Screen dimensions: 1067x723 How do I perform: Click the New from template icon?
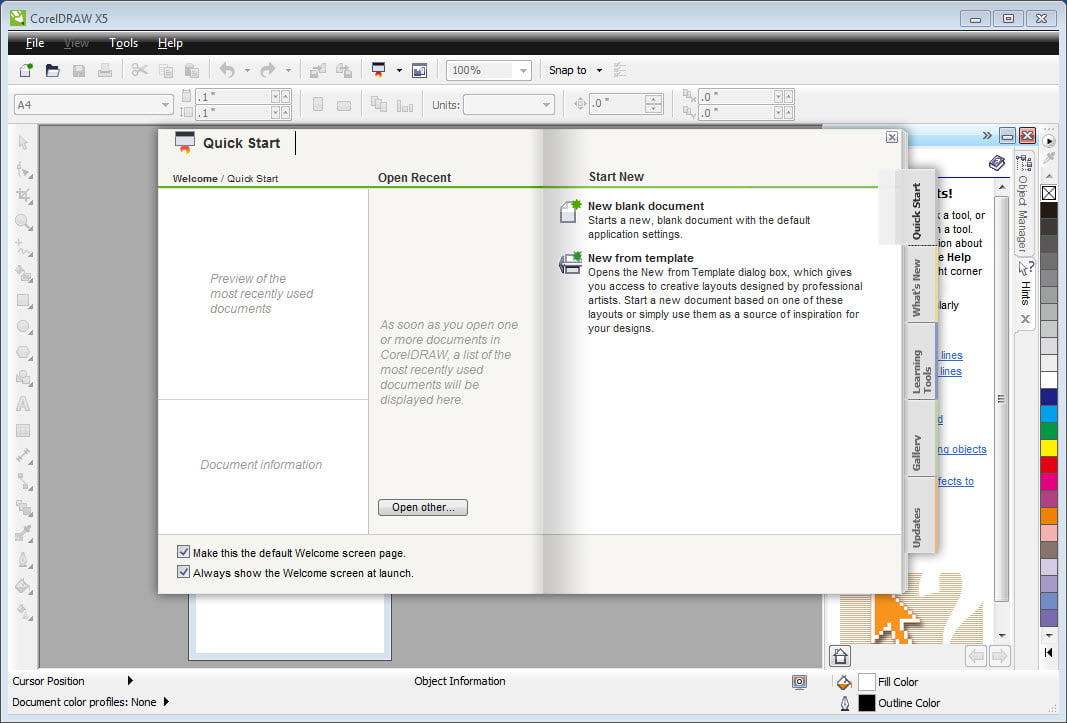[570, 263]
